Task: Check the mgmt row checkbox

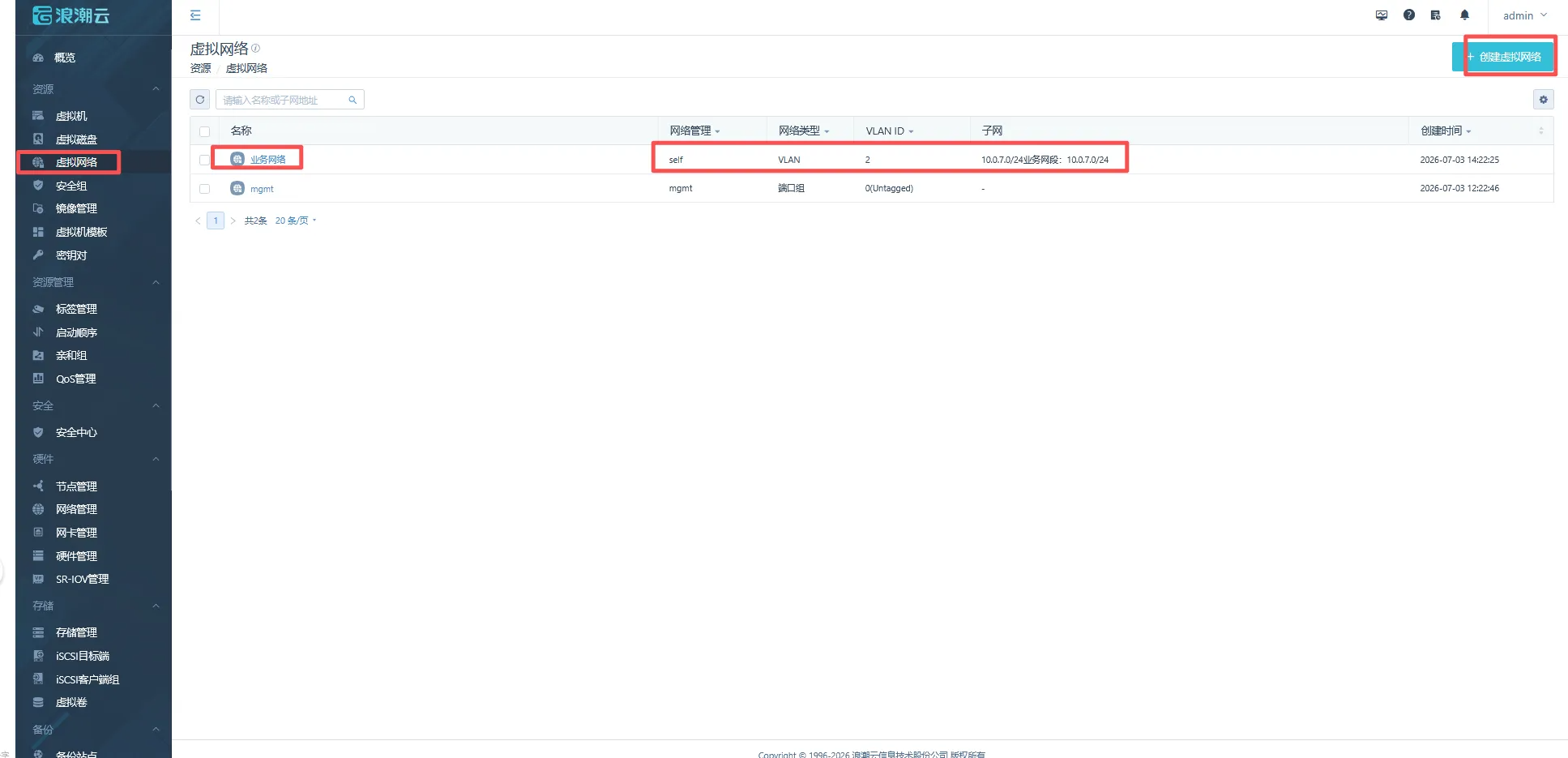Action: tap(204, 189)
